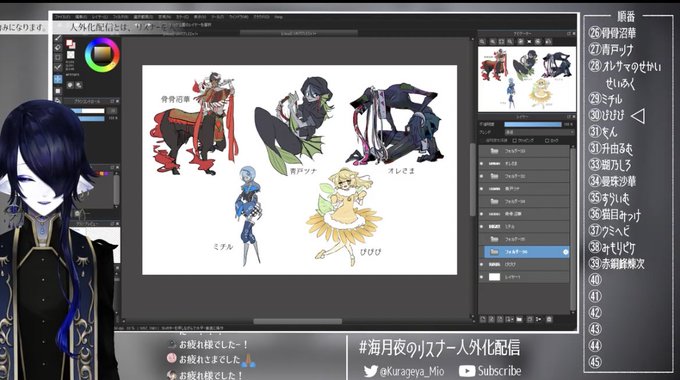Enable the ロック checkbox

click(x=547, y=141)
